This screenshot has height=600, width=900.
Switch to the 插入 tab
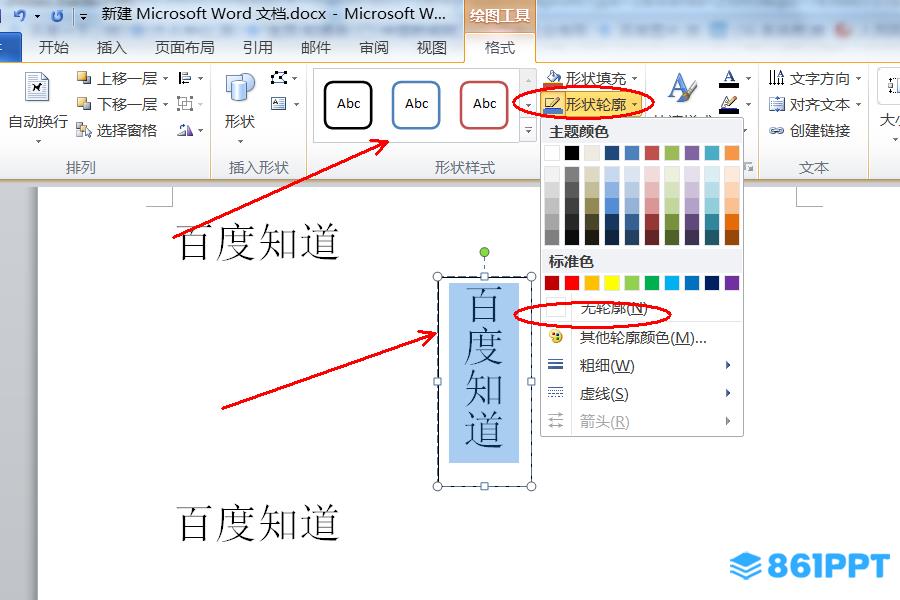pos(111,48)
